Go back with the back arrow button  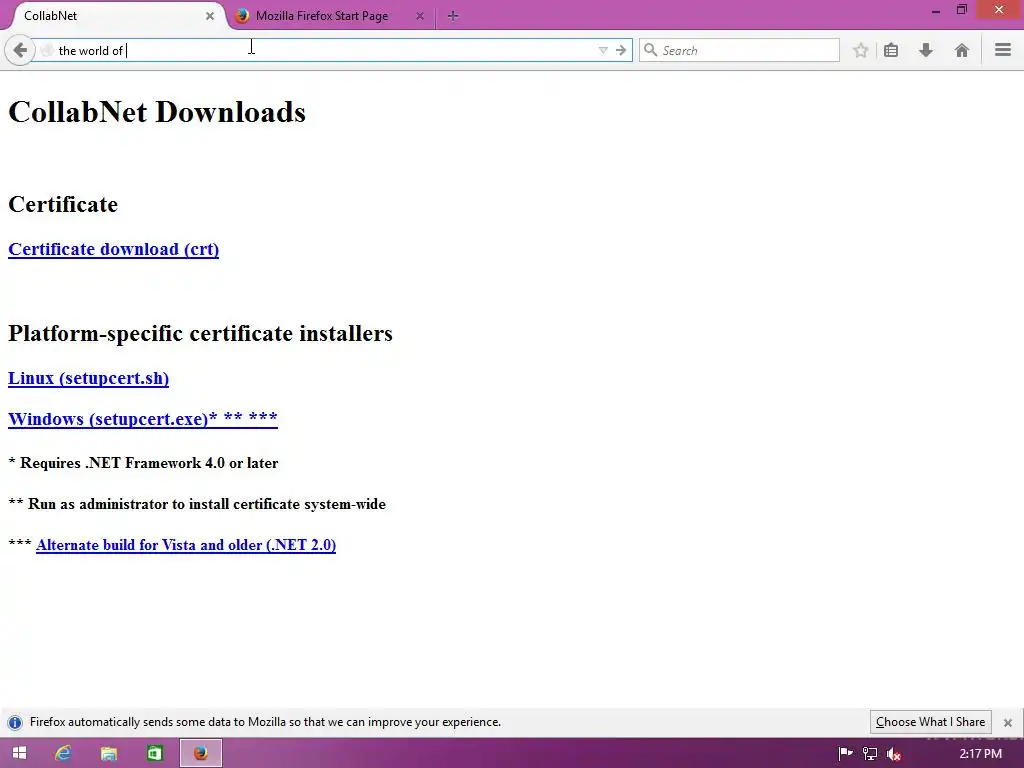(x=20, y=50)
